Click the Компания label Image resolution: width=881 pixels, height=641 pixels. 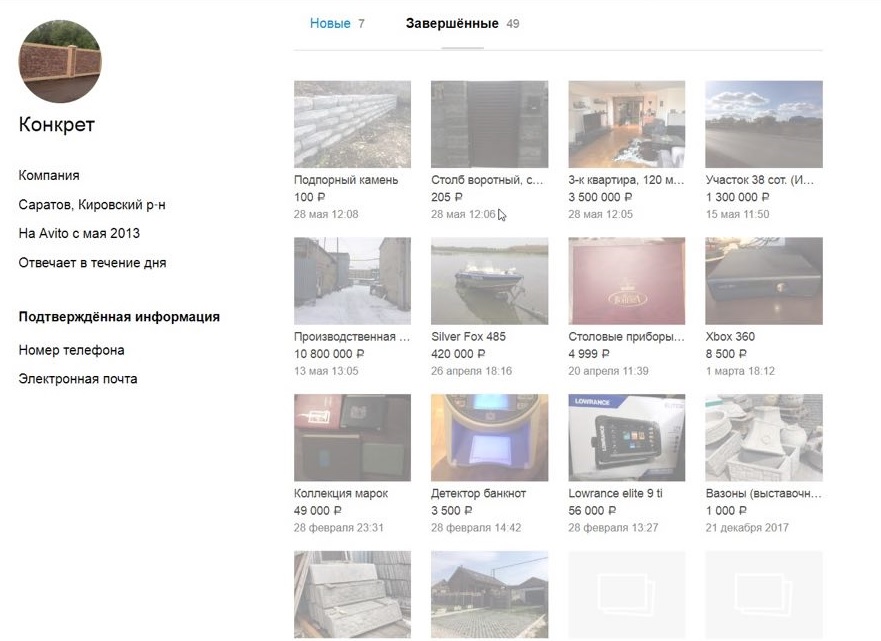pyautogui.click(x=49, y=175)
